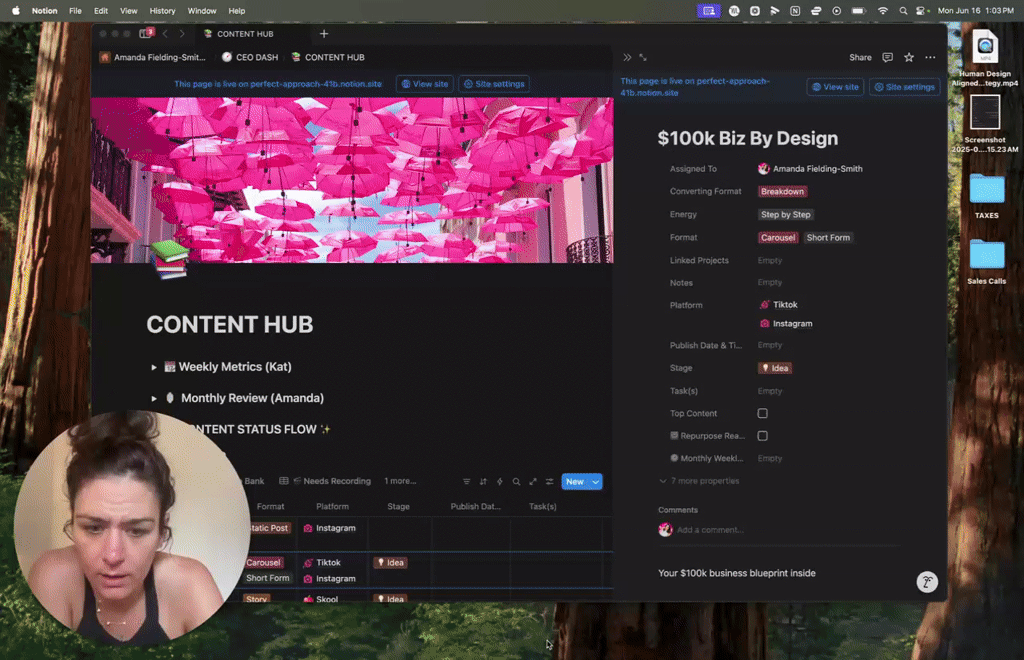The height and width of the screenshot is (660, 1024).
Task: Open comments via the speech bubble icon
Action: 886,57
